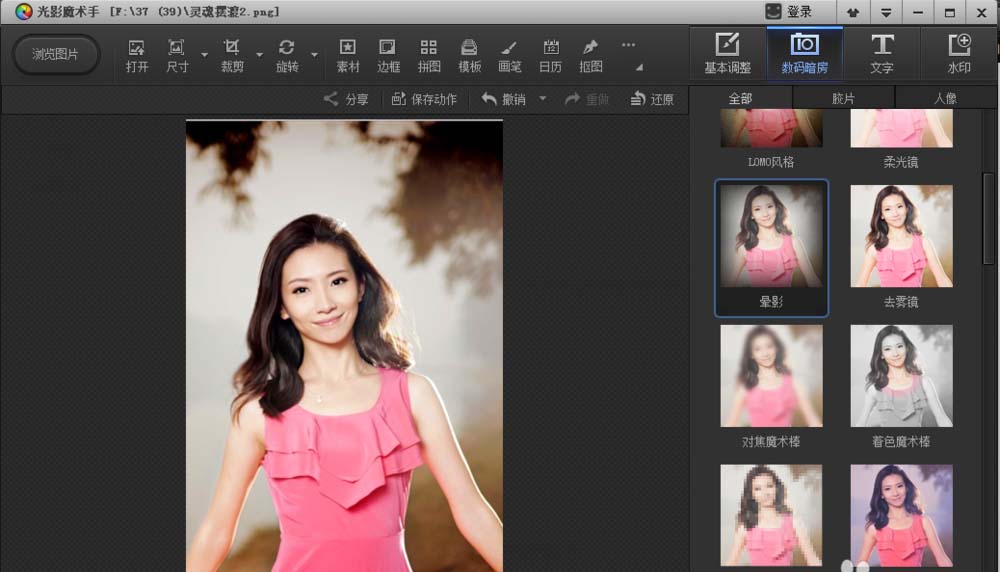
Task: Click the 光影魔术手 app logo icon
Action: pos(24,11)
